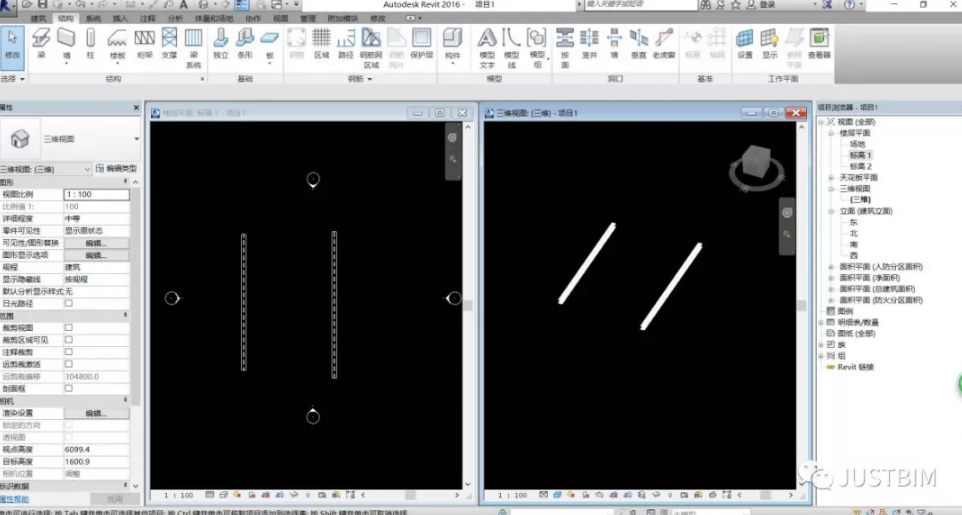Click the 编辑类型 (Edit Type) button

(116, 168)
